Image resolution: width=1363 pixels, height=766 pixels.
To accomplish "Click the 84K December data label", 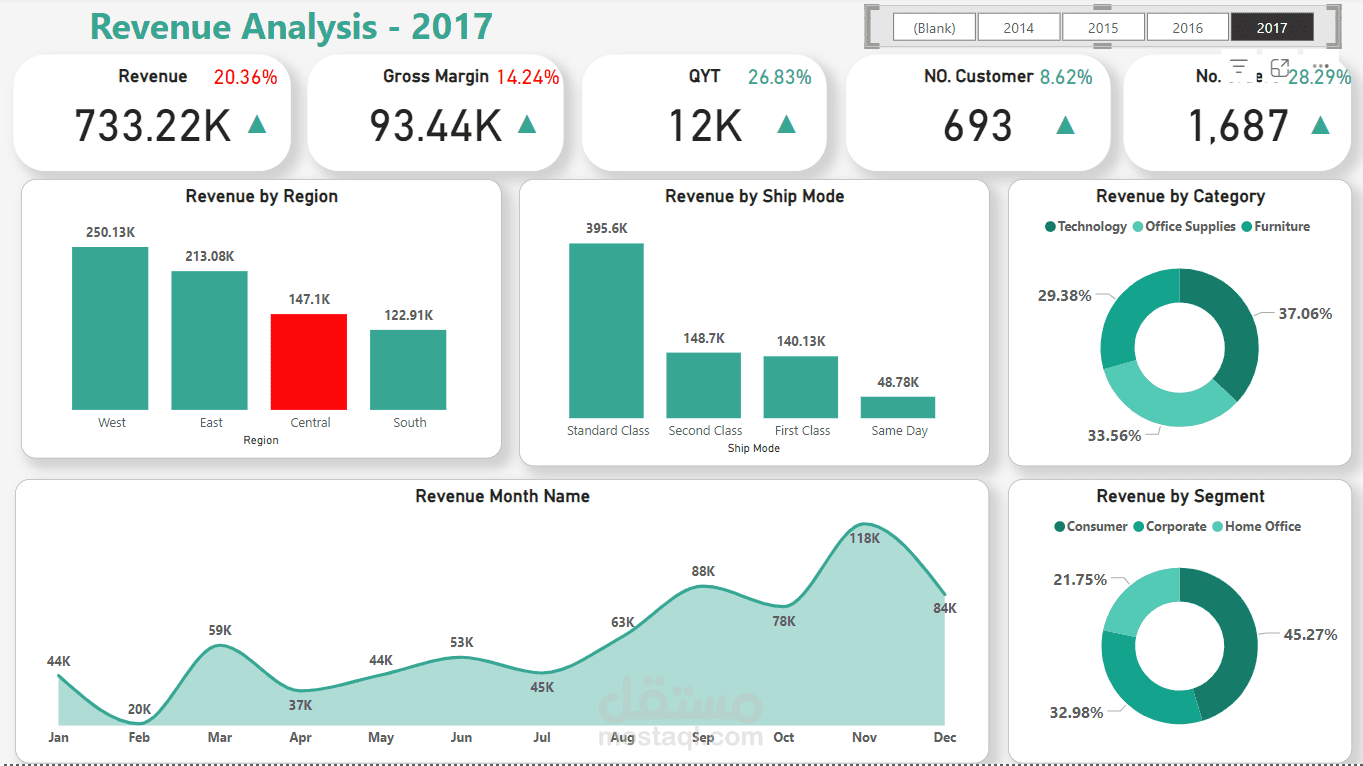I will (944, 608).
